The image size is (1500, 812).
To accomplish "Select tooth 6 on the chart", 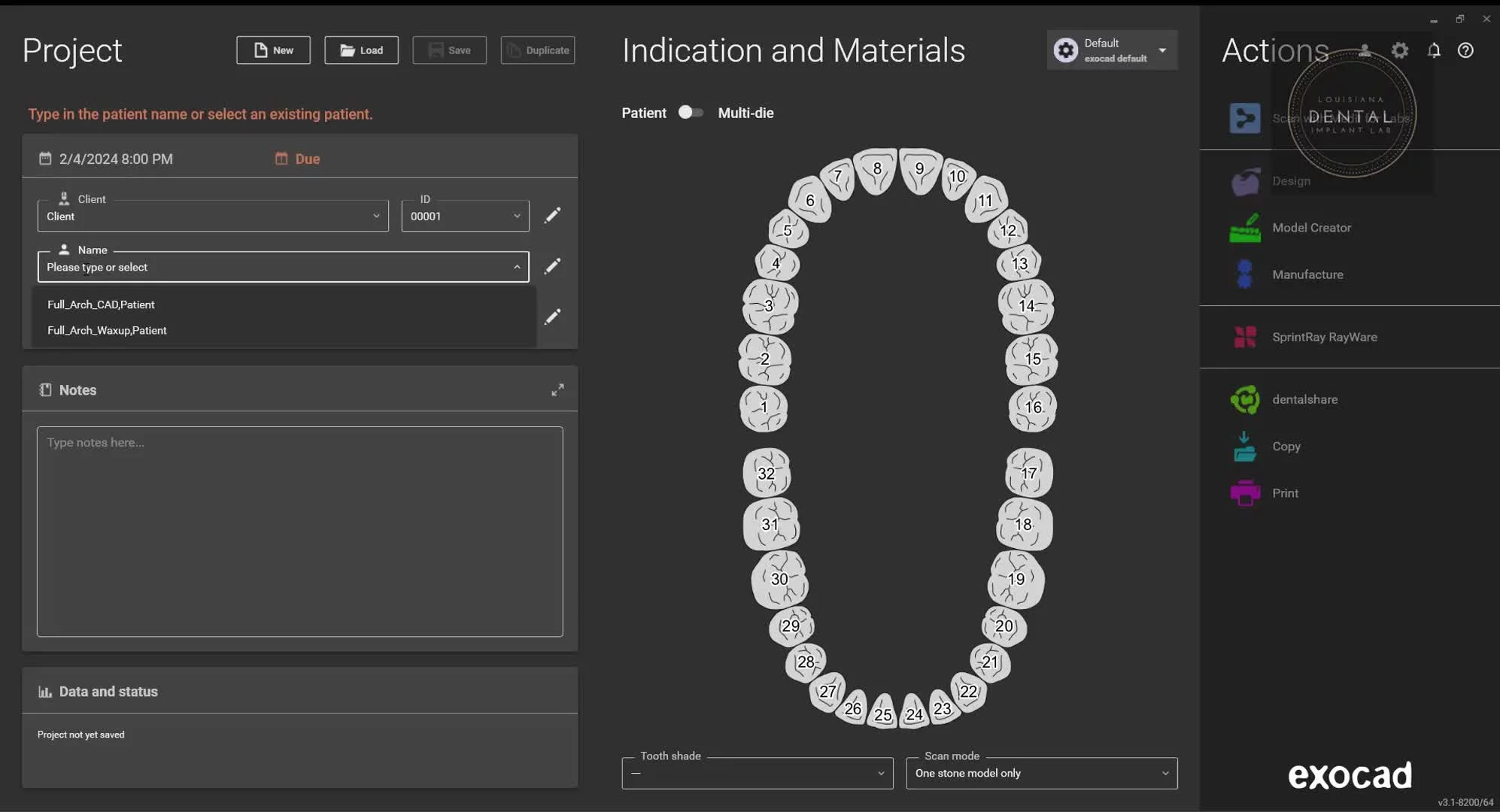I will click(810, 200).
